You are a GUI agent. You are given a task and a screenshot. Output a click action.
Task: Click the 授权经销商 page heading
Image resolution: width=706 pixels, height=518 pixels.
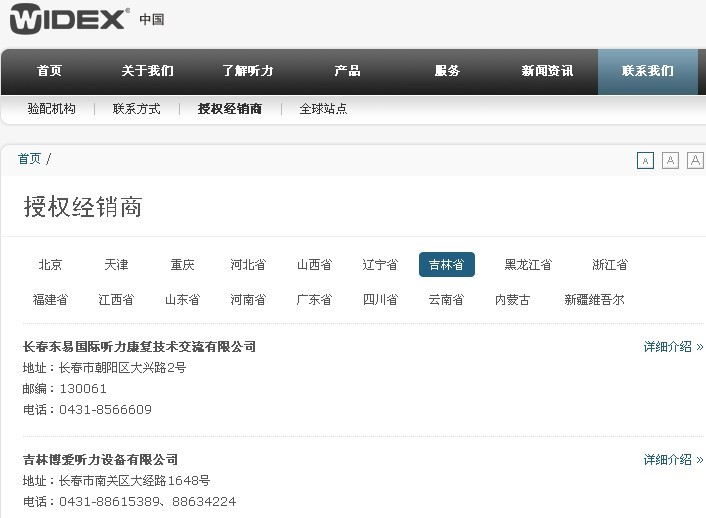(83, 207)
